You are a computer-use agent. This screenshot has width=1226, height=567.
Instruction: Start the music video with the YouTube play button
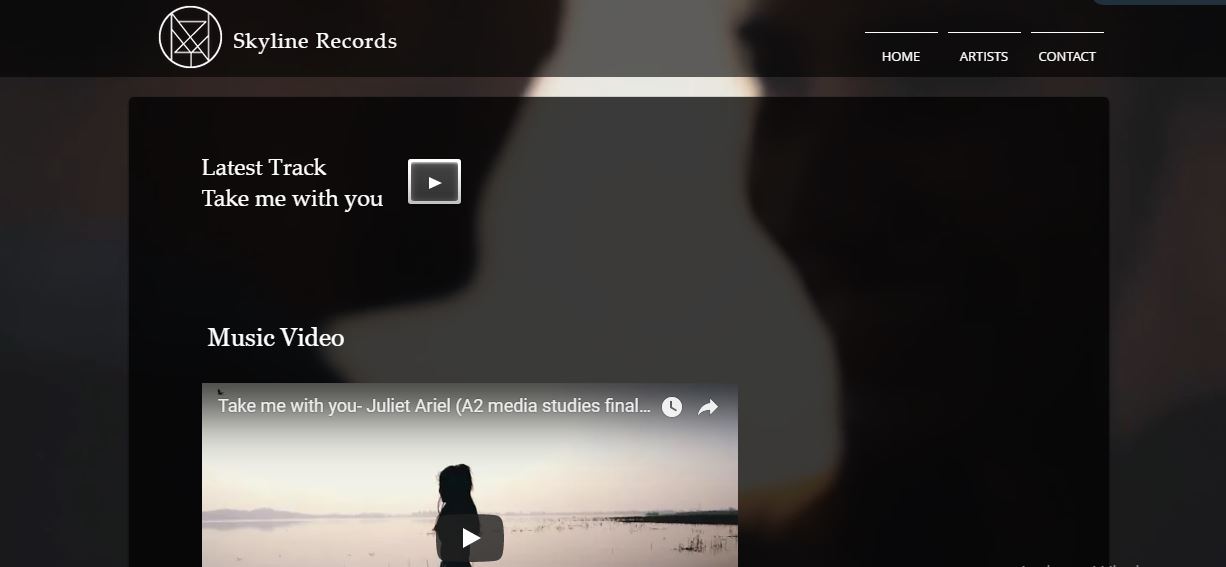[470, 538]
